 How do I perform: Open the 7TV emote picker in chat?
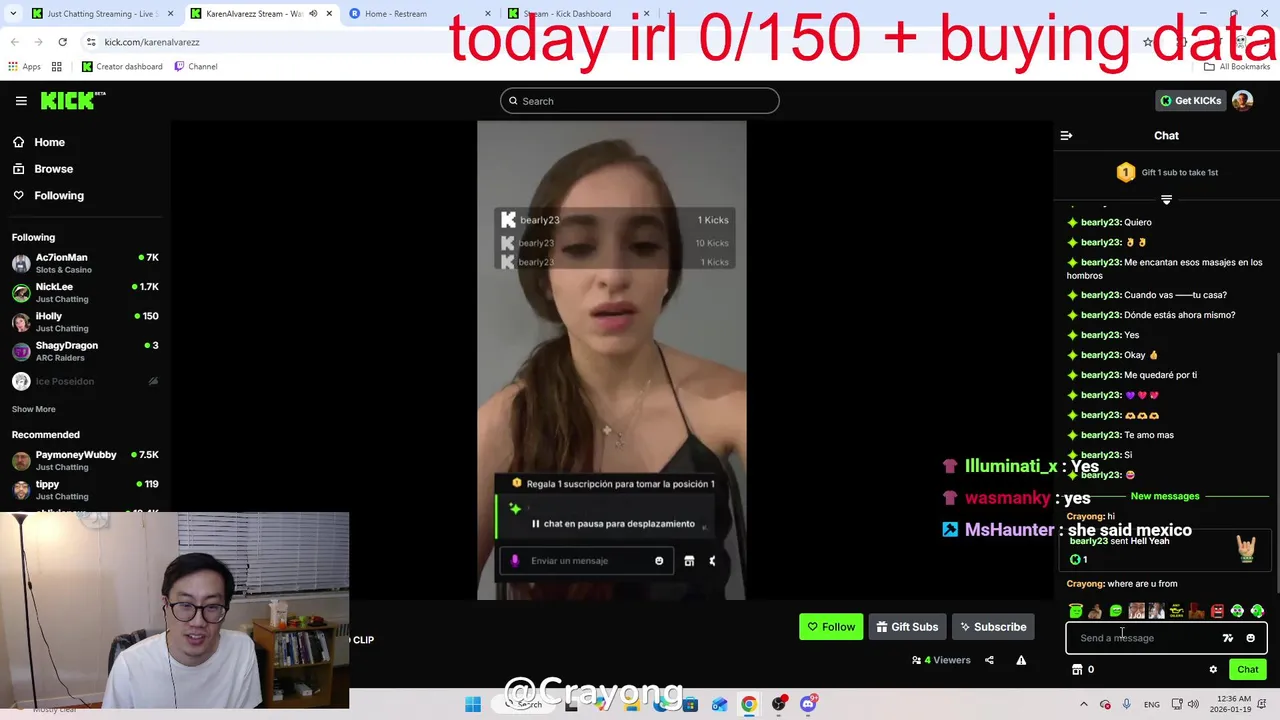pos(1228,638)
